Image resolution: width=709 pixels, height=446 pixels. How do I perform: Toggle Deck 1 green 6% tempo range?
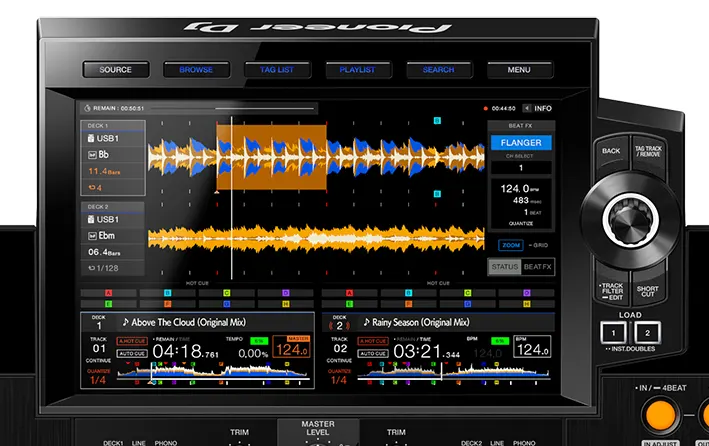259,341
